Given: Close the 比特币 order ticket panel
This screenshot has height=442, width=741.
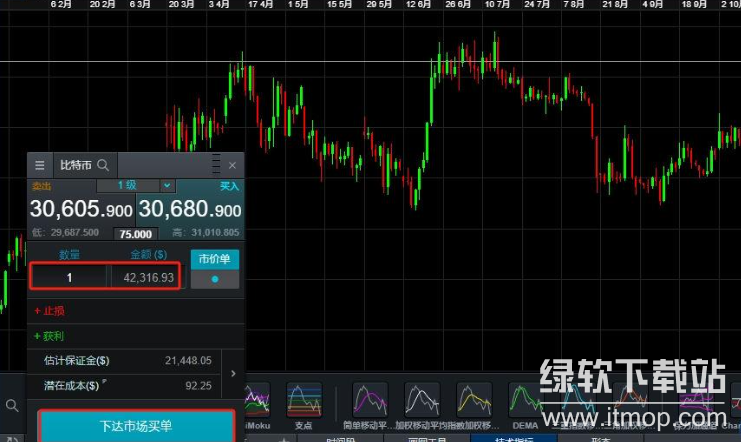Looking at the screenshot, I should coord(233,165).
